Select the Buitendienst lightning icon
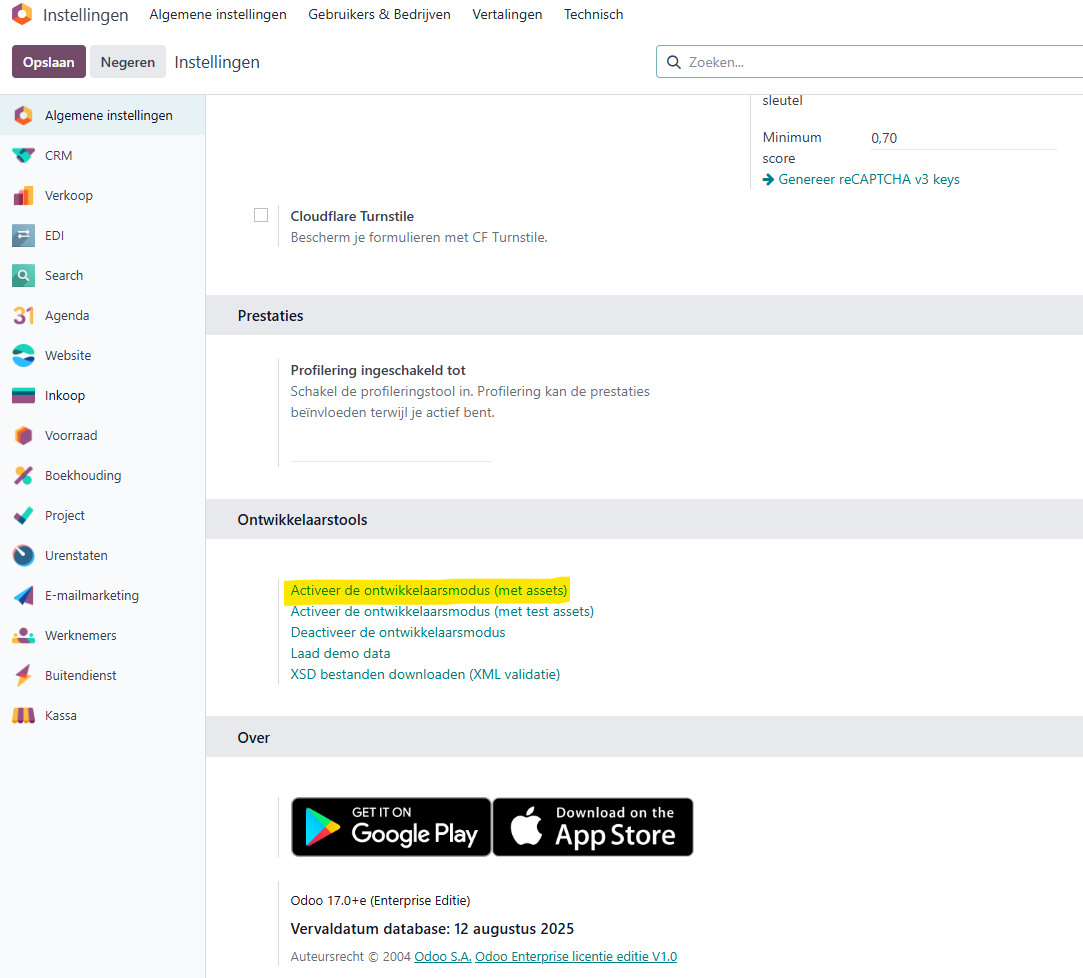The image size is (1083, 978). click(x=23, y=675)
